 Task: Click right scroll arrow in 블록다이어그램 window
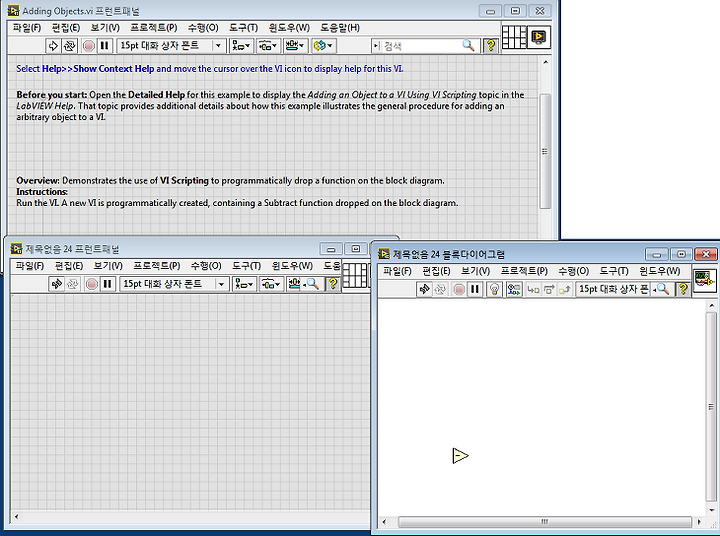point(699,522)
